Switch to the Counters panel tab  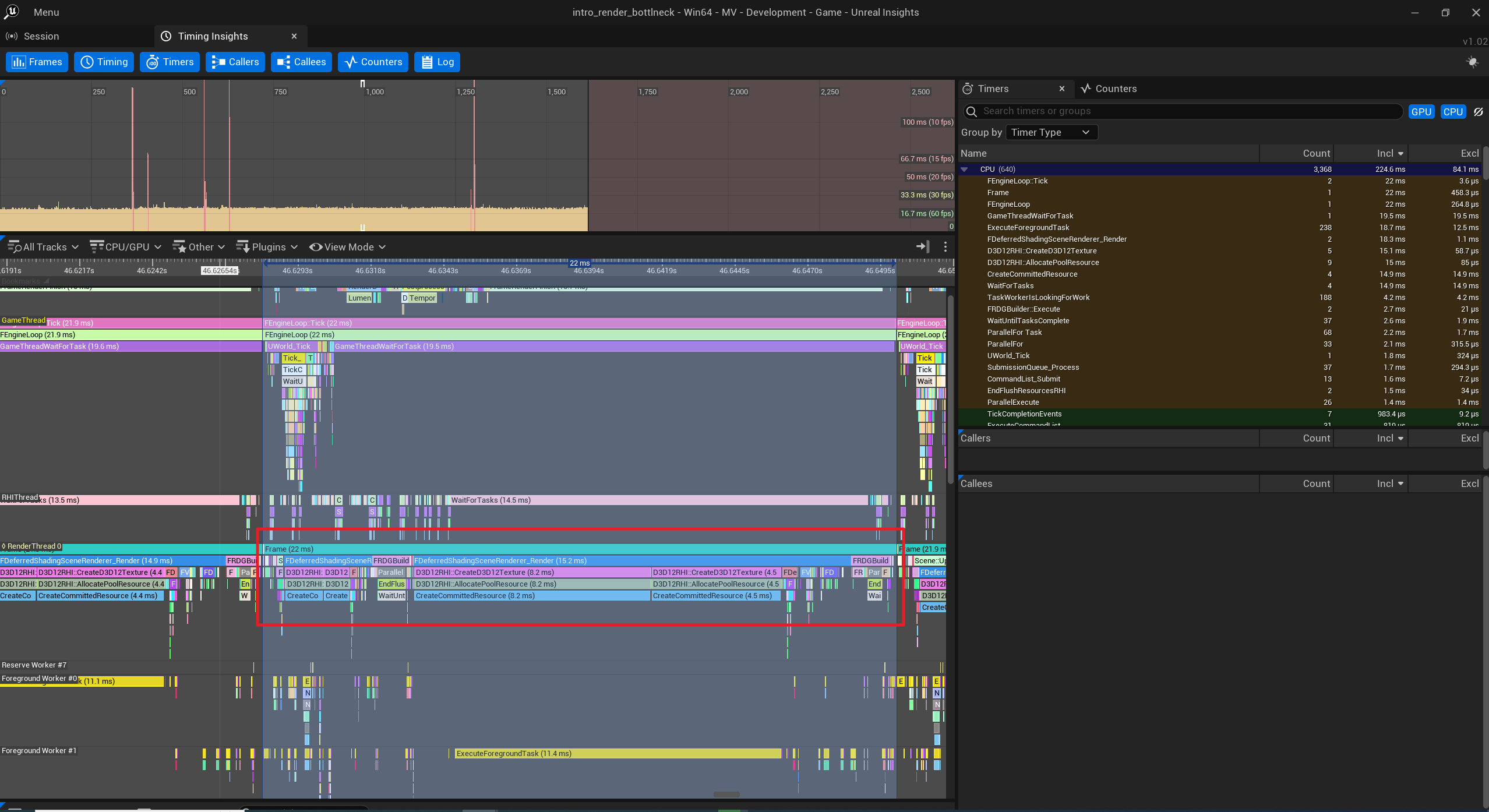[x=1109, y=89]
